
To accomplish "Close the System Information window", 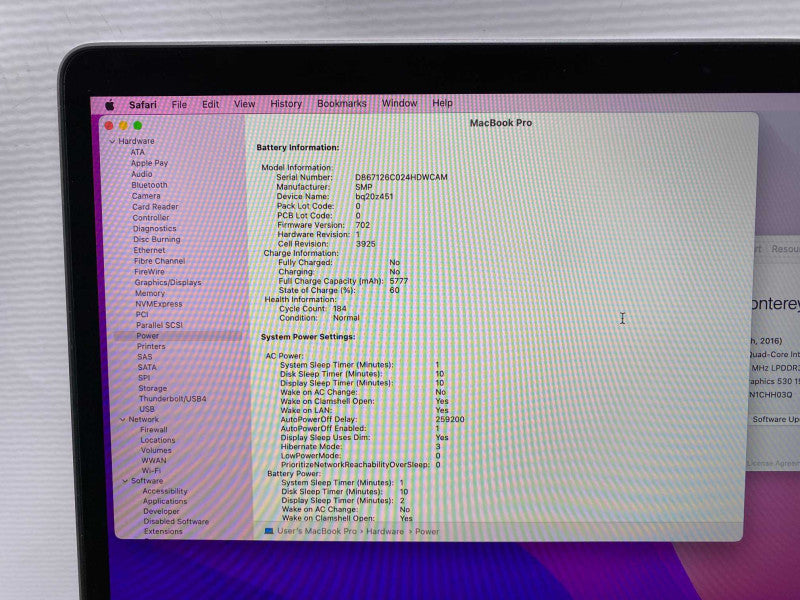I will (109, 126).
